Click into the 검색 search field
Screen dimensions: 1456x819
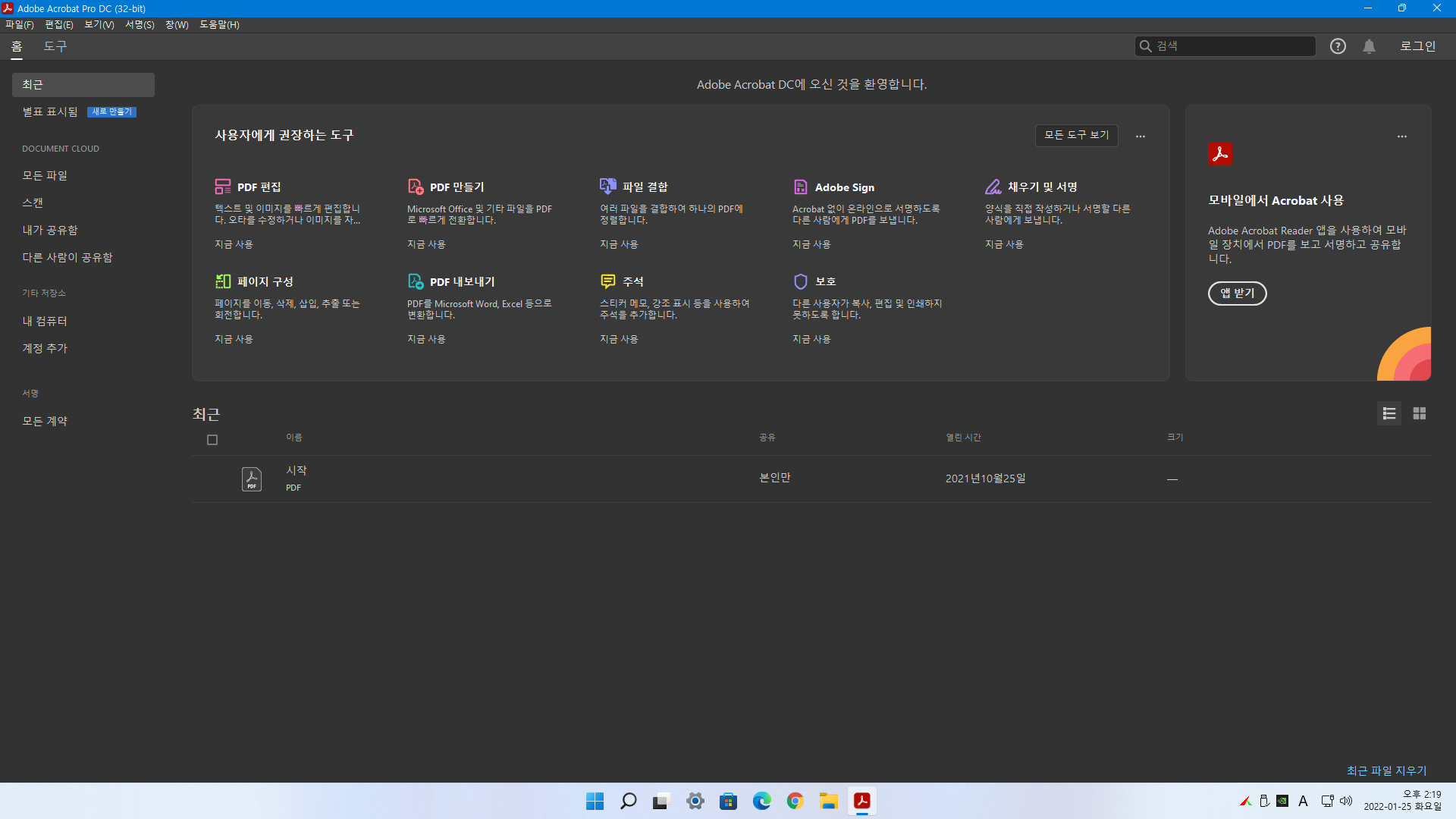point(1232,46)
